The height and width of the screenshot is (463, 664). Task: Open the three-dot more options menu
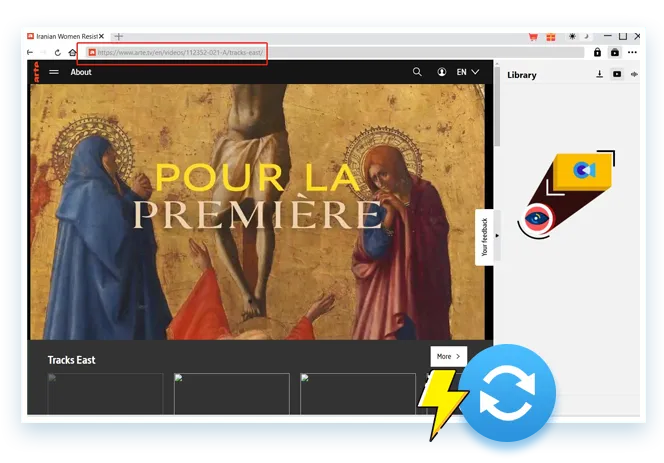(x=632, y=53)
